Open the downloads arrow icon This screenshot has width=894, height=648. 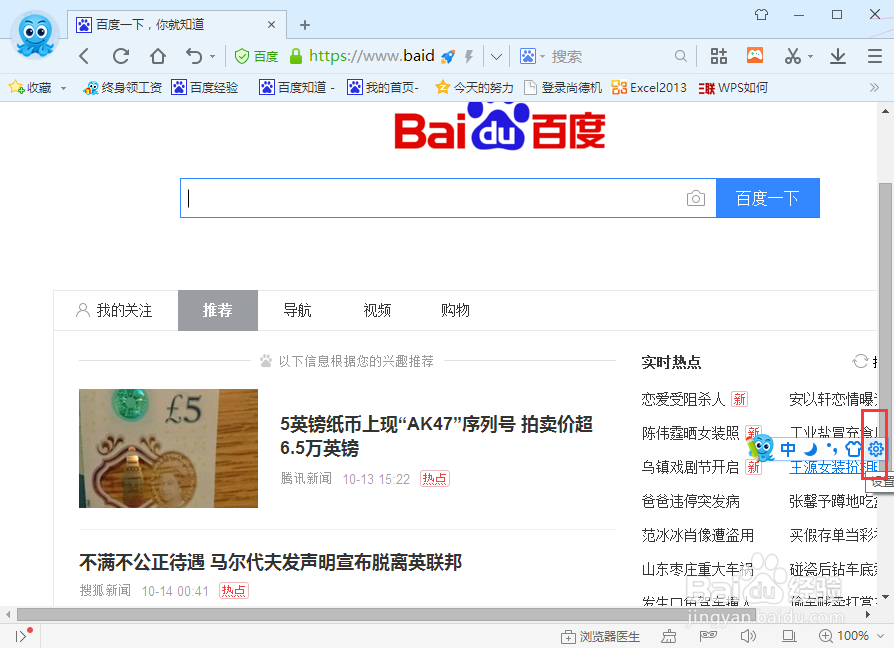[838, 56]
